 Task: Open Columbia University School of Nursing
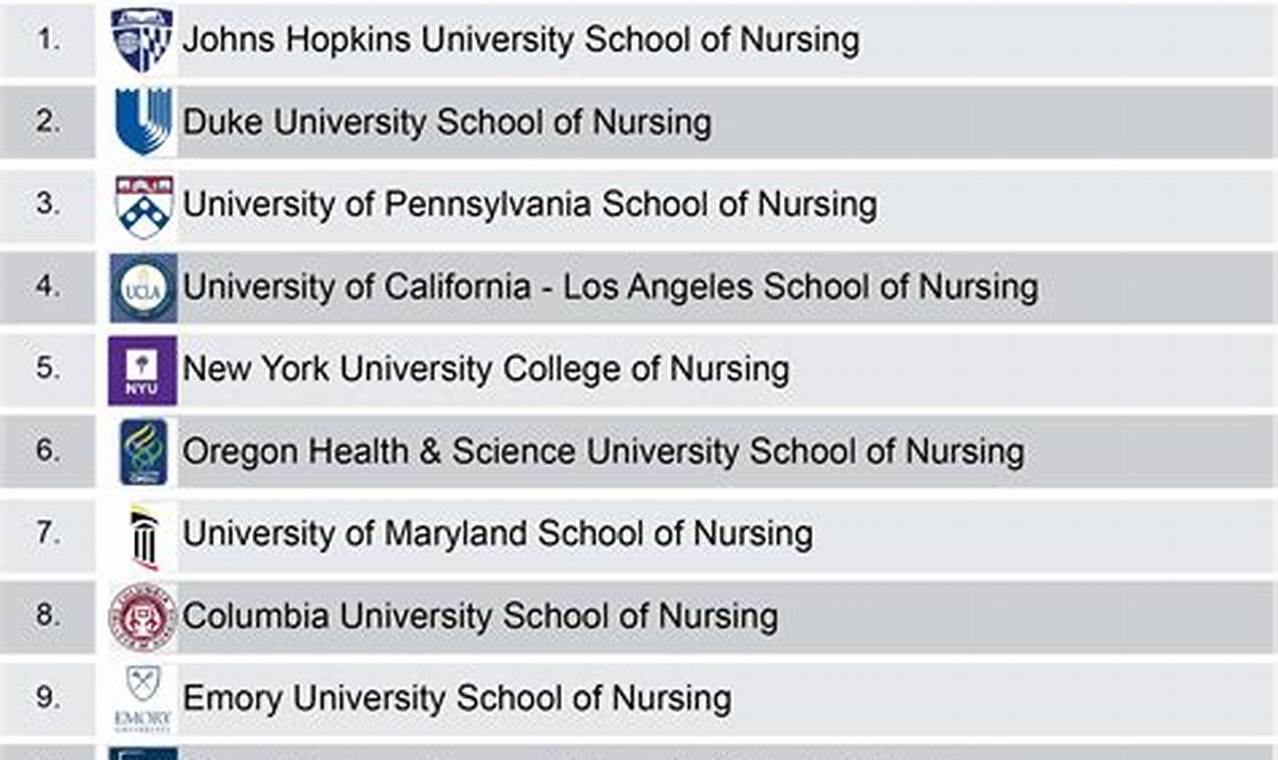(480, 616)
